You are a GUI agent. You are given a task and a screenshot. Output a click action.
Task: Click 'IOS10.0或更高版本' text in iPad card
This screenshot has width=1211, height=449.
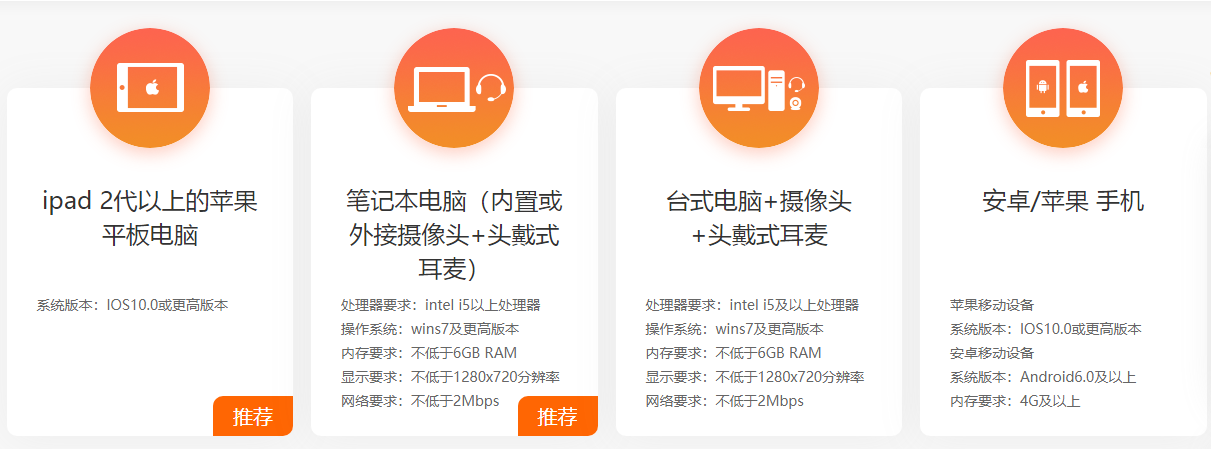(x=168, y=305)
